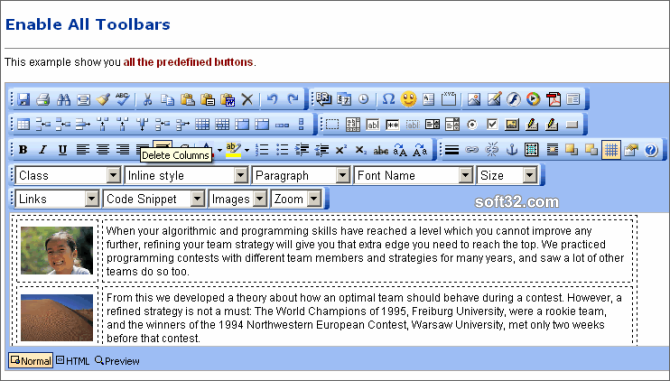
Task: Select the girl photo thumbnail
Action: (57, 250)
